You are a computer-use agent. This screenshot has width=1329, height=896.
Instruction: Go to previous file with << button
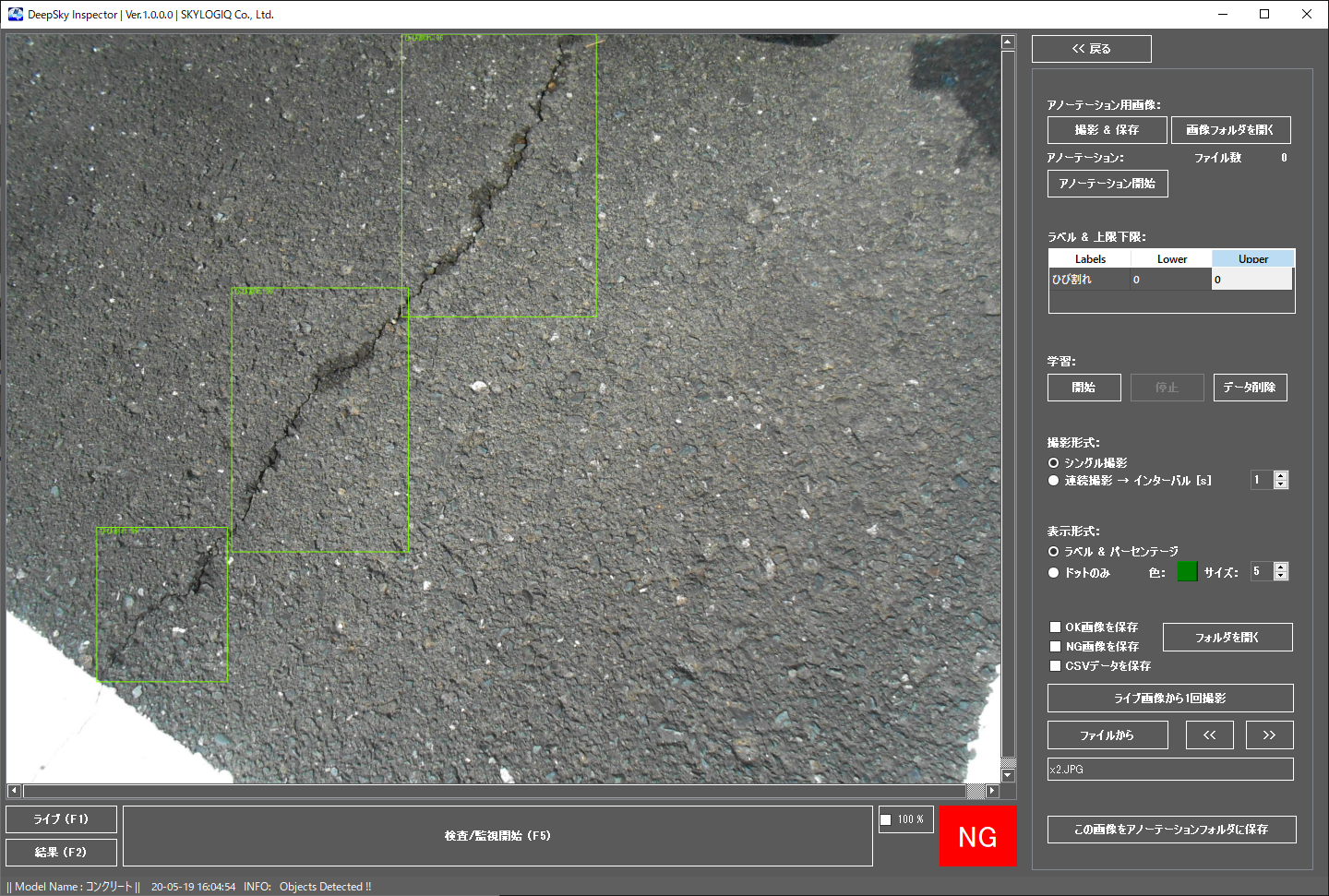[1209, 735]
